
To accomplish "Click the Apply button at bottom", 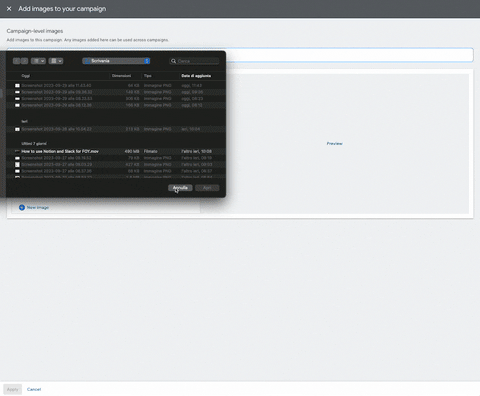I will pos(13,389).
